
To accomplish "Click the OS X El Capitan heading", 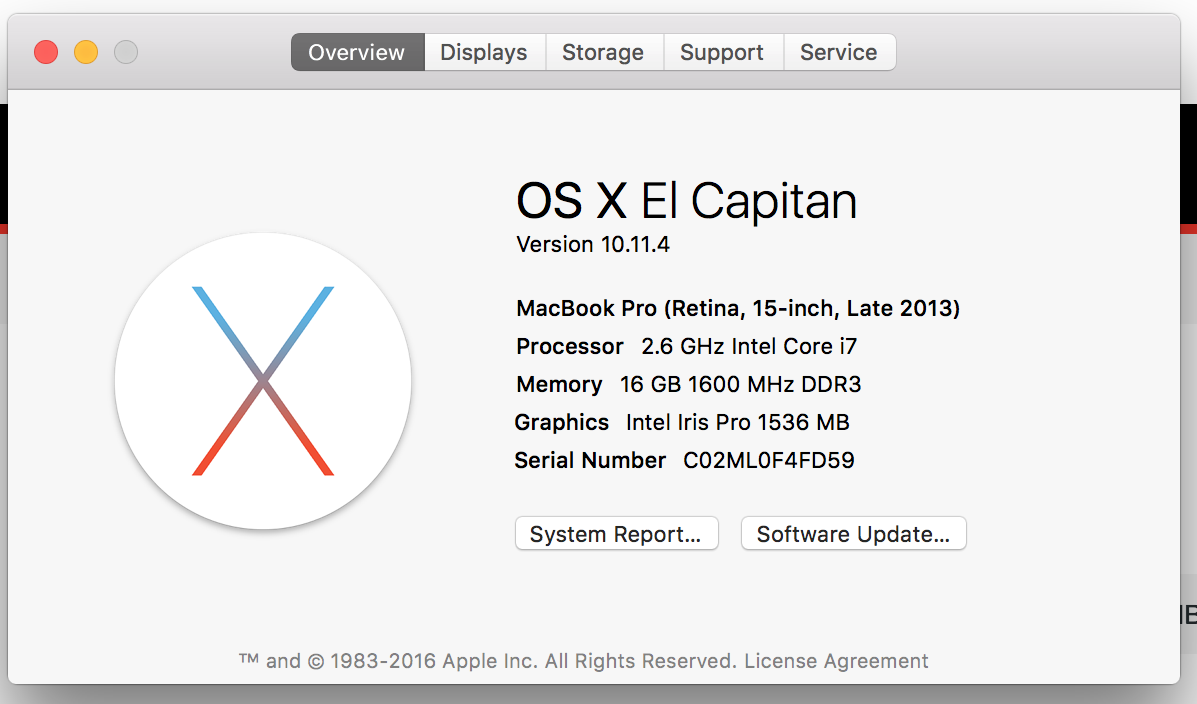I will tap(686, 201).
